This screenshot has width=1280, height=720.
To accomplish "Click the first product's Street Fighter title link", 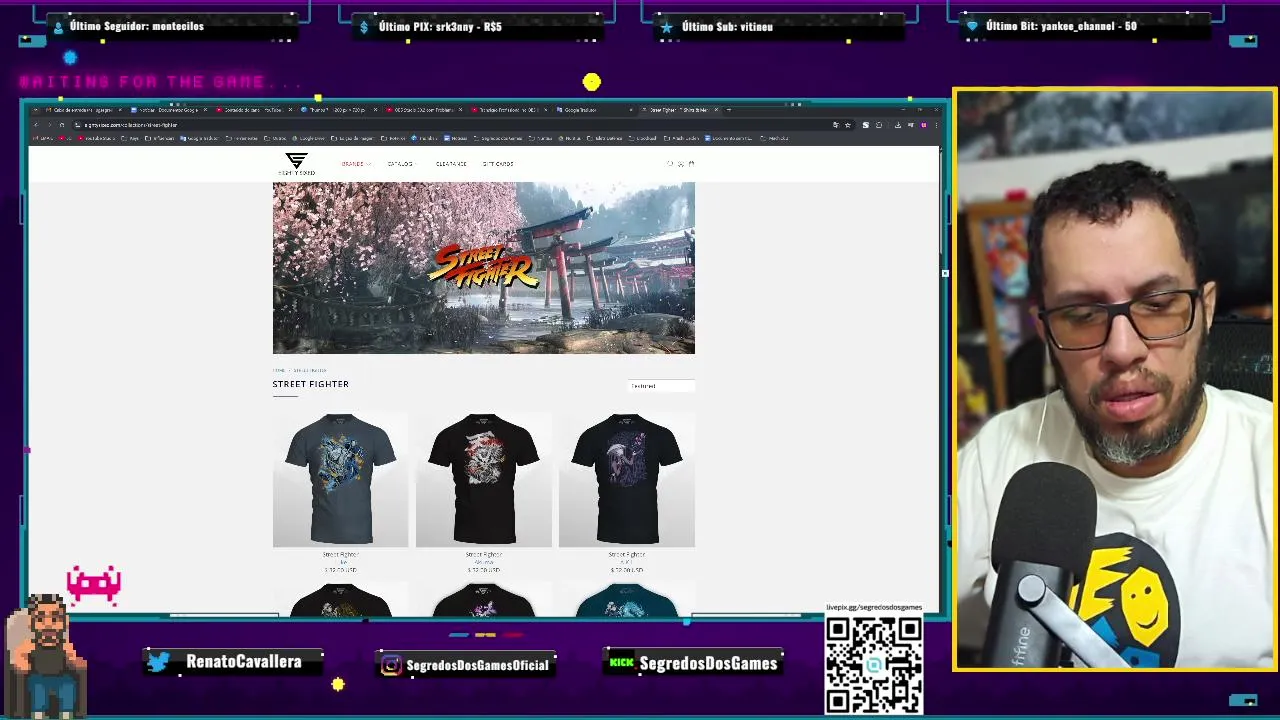I will click(x=340, y=554).
